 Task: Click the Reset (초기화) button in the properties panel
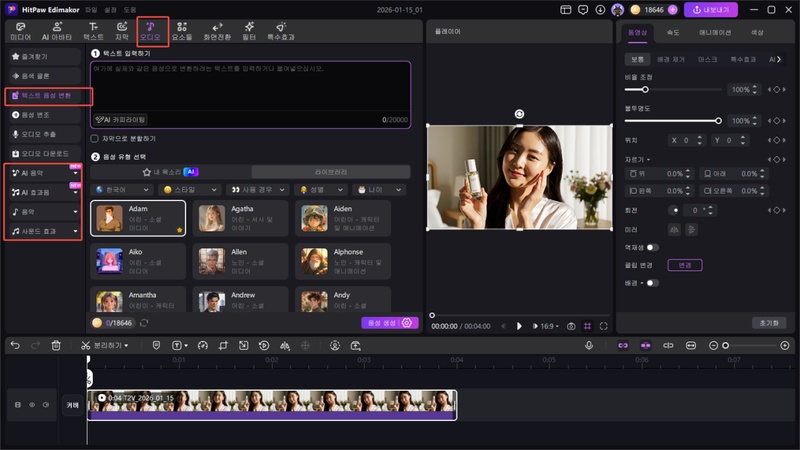[769, 323]
